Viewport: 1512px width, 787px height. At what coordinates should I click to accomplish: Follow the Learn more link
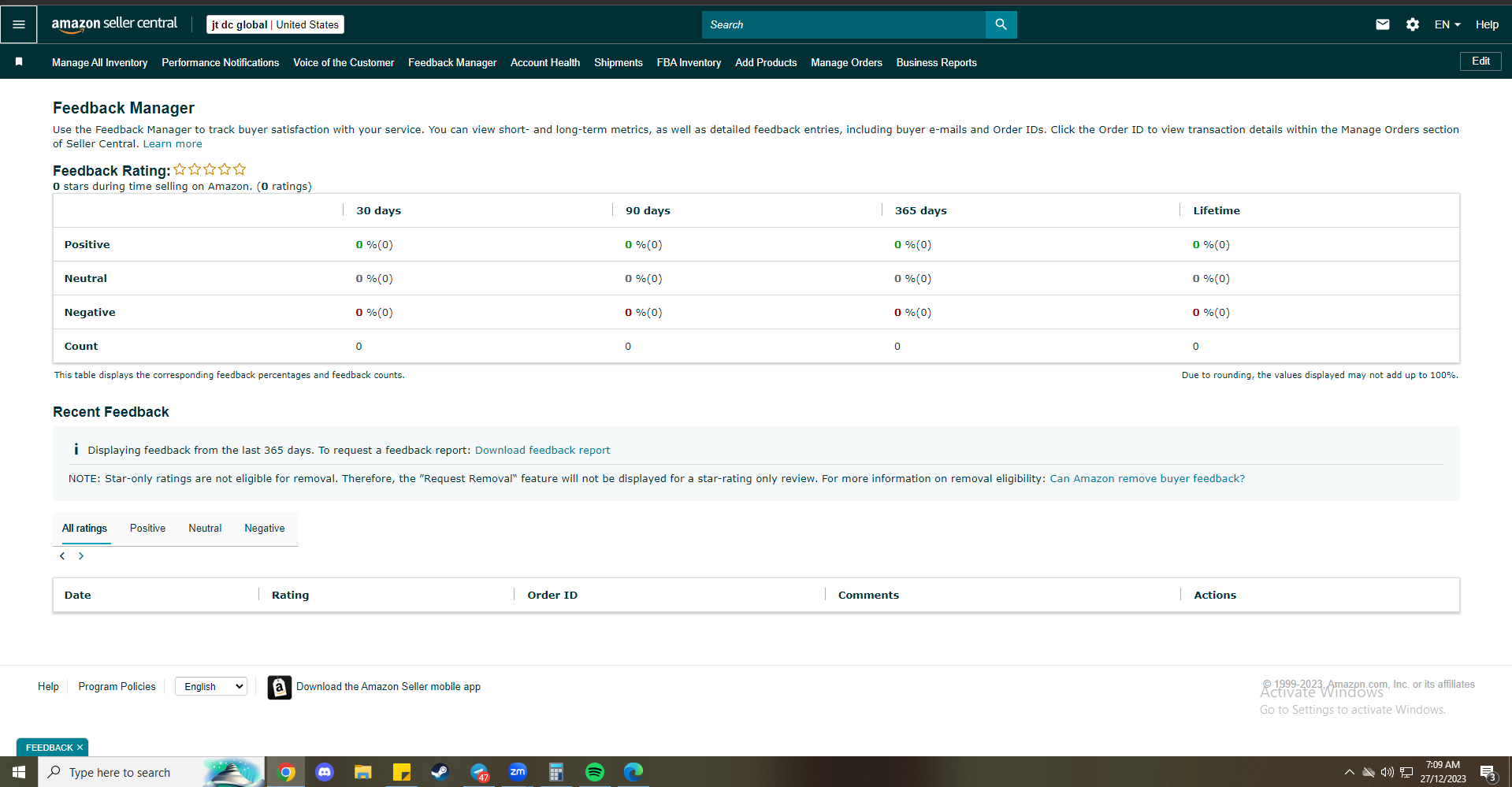173,143
